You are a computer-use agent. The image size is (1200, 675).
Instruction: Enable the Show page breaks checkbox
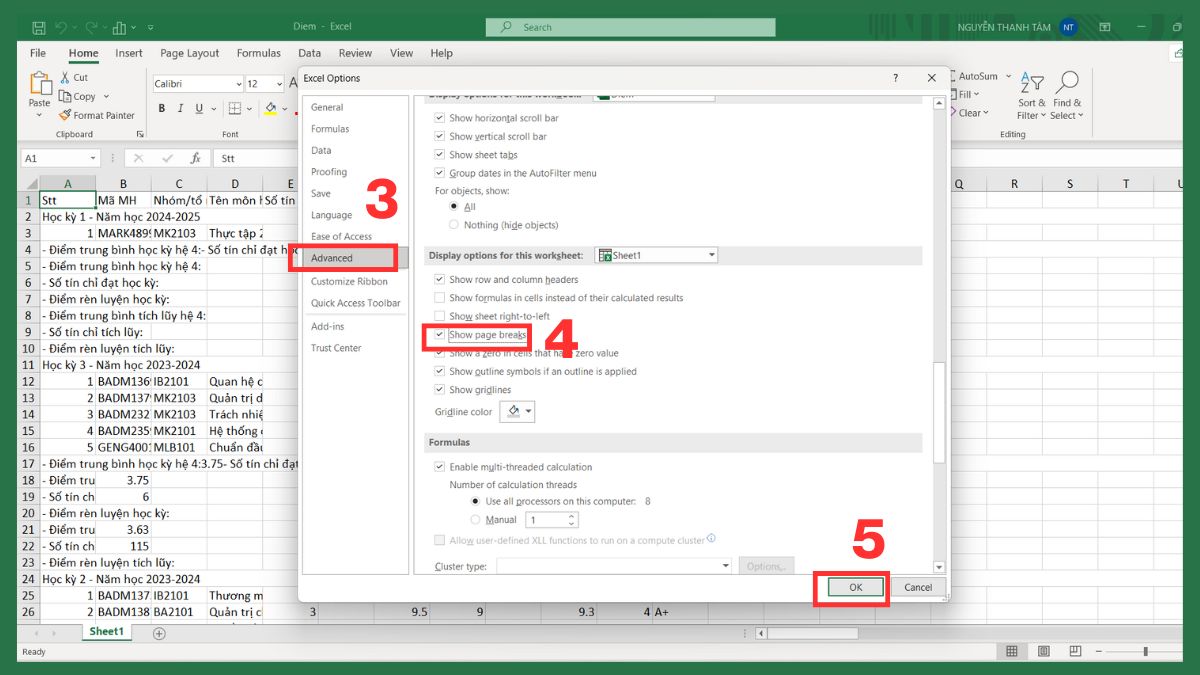pyautogui.click(x=438, y=336)
